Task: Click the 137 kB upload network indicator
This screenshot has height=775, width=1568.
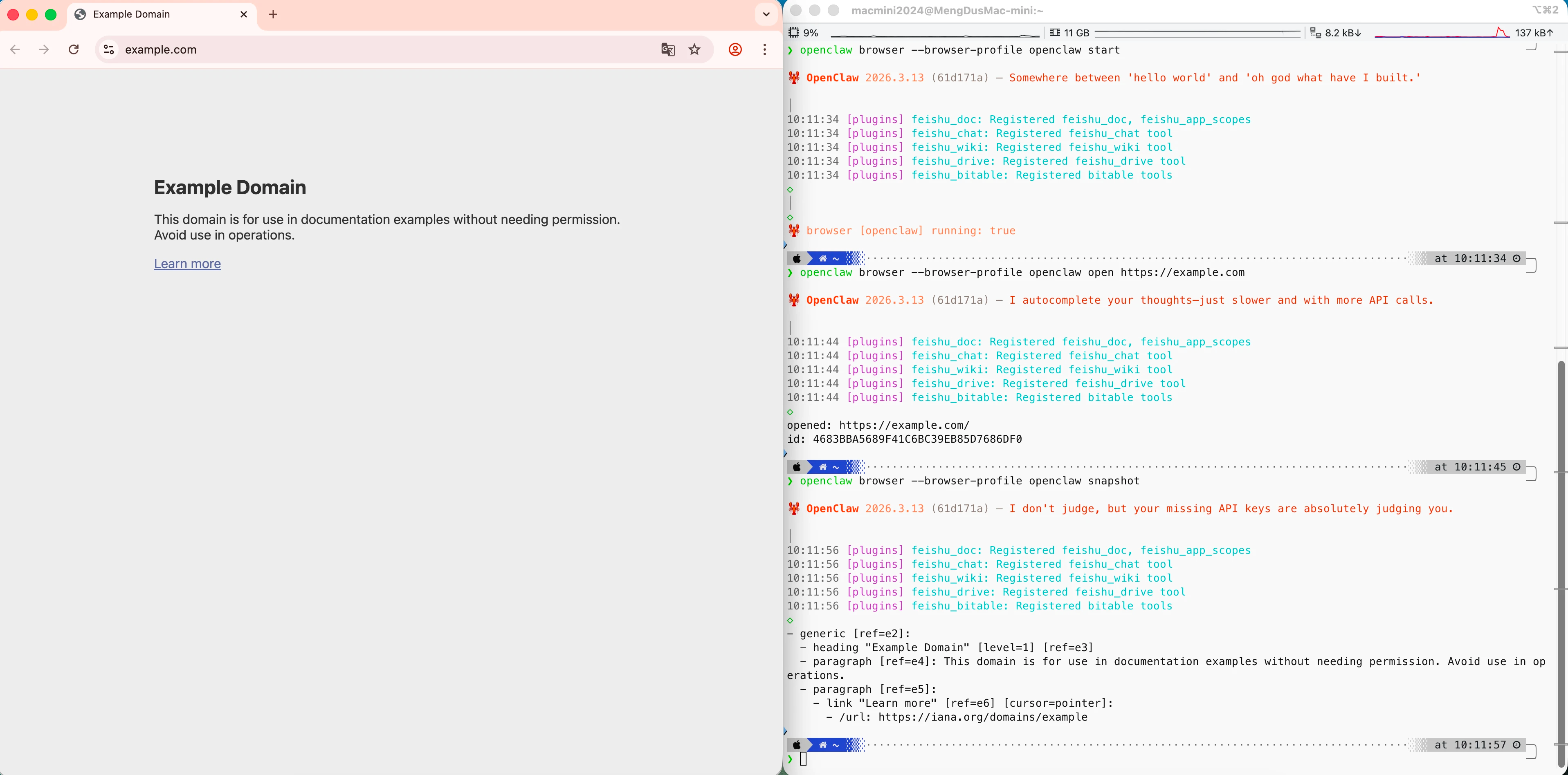Action: [1533, 33]
